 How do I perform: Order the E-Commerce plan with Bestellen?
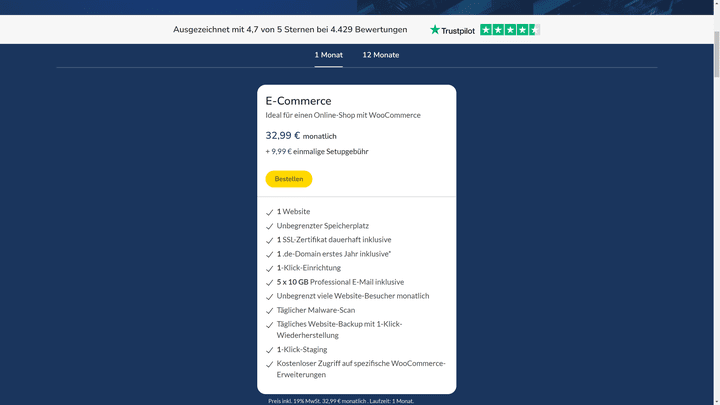[289, 179]
